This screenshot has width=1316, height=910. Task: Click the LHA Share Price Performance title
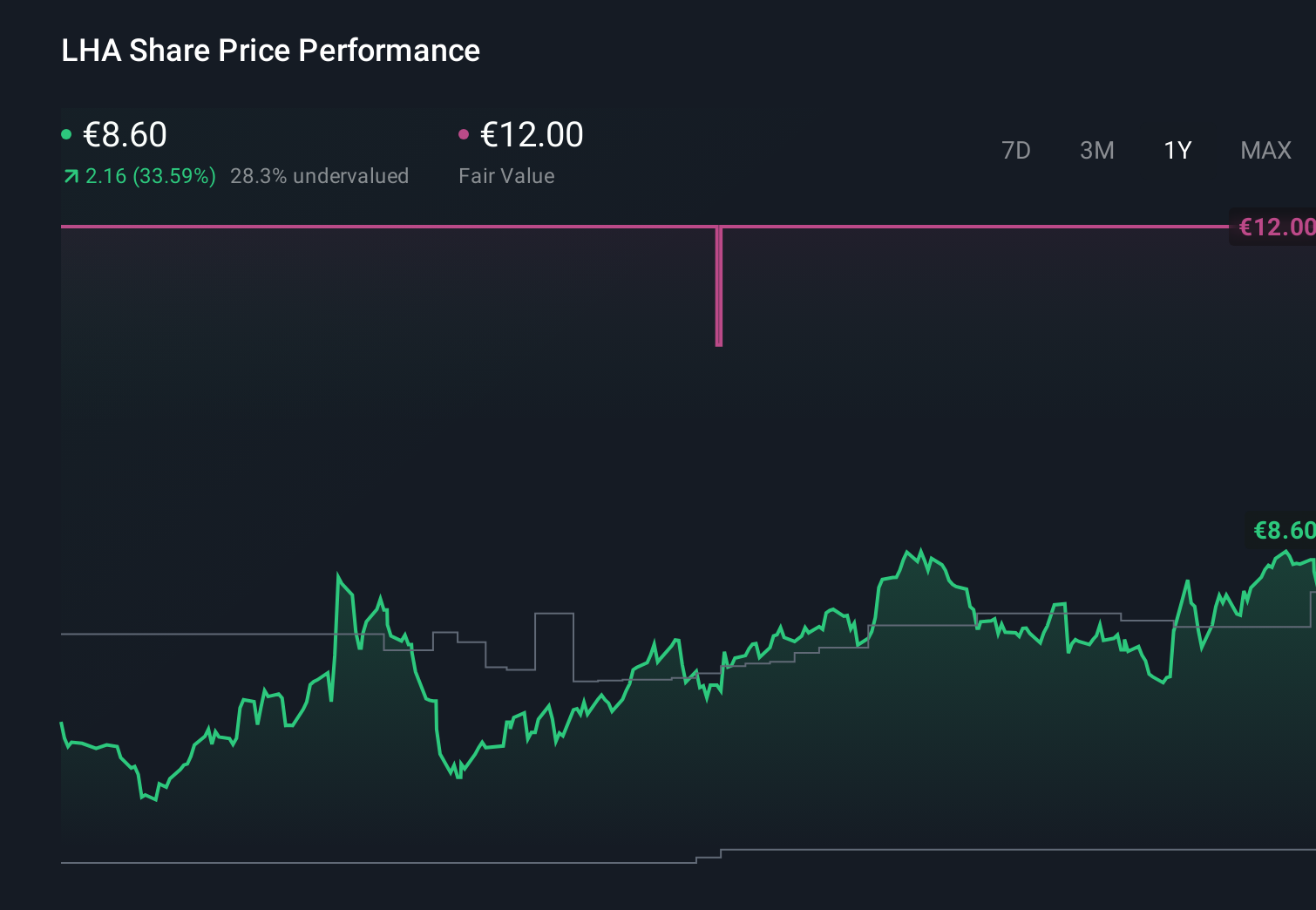click(x=270, y=51)
